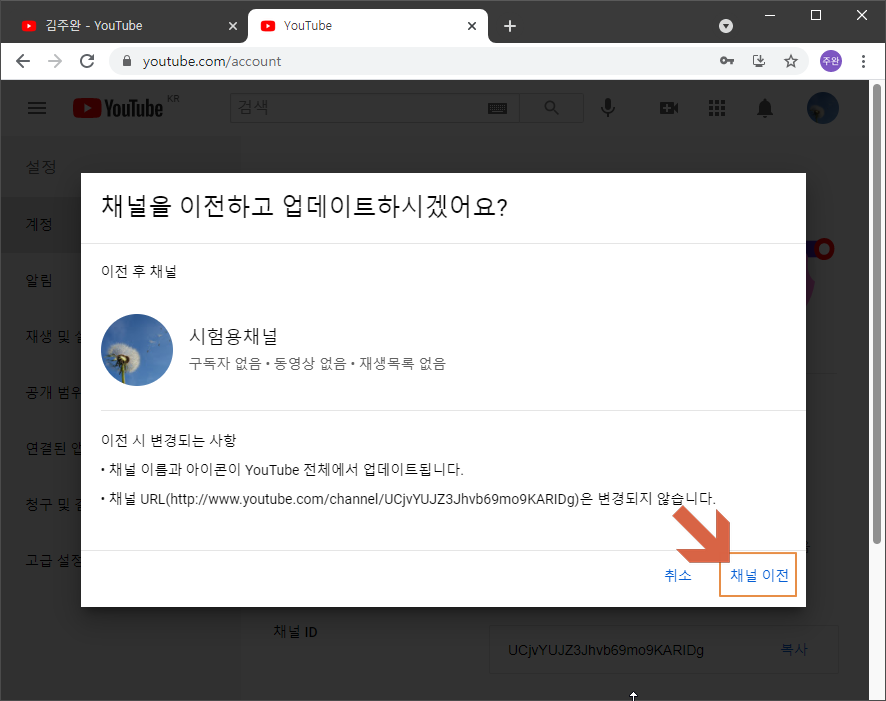Select '계정' in settings sidebar

point(39,224)
